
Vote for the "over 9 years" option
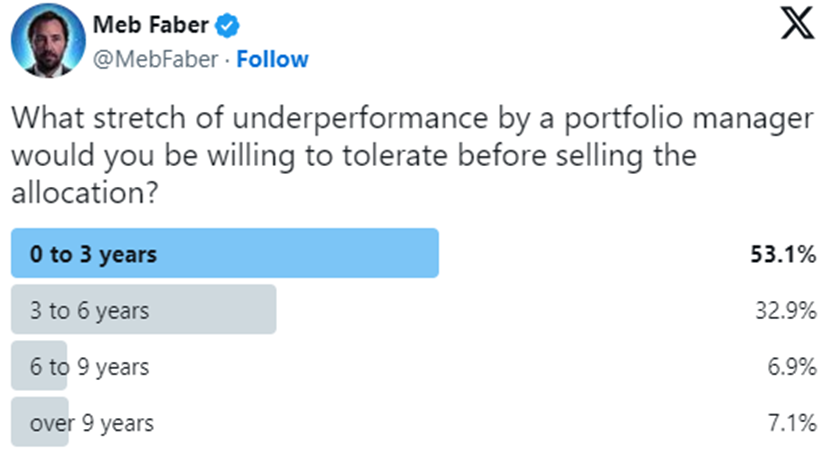coord(92,423)
